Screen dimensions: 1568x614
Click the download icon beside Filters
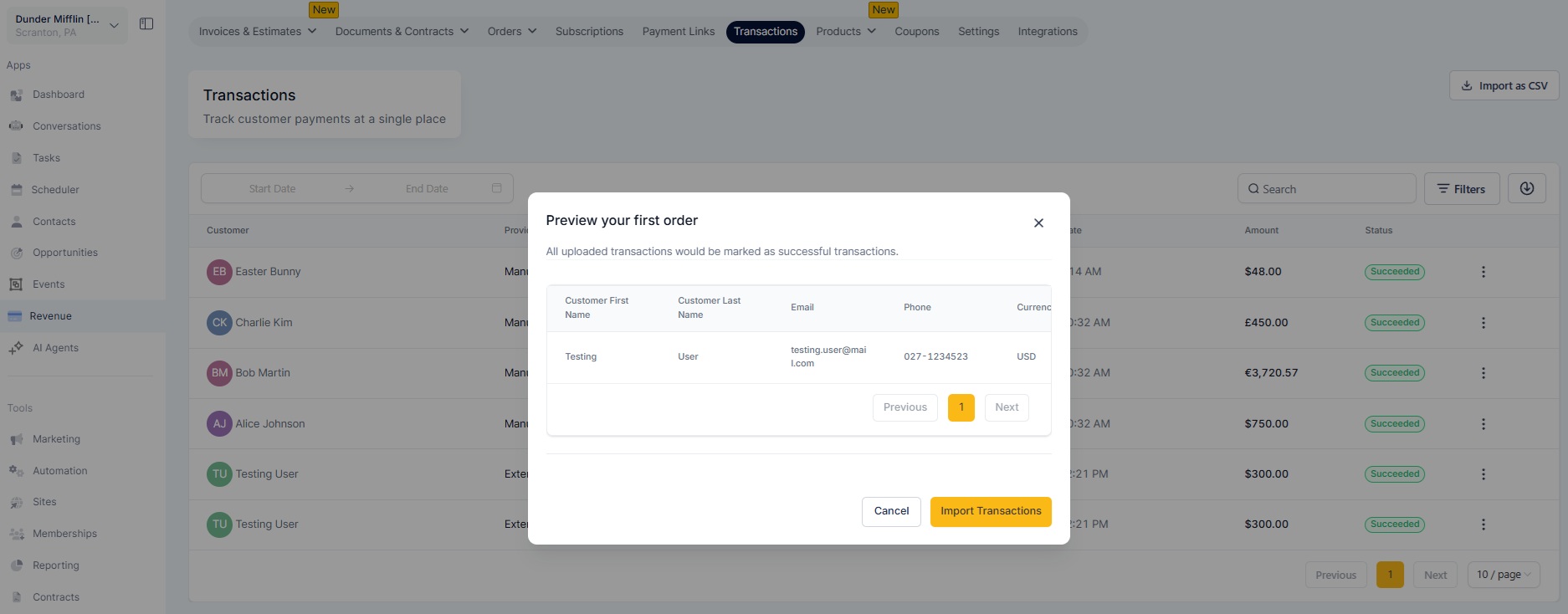click(1527, 189)
